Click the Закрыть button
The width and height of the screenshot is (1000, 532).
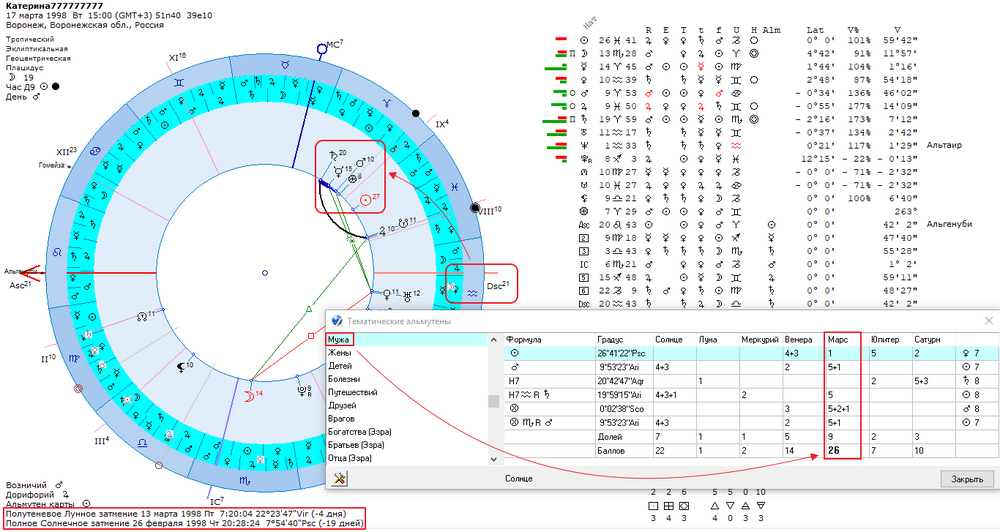coord(967,479)
